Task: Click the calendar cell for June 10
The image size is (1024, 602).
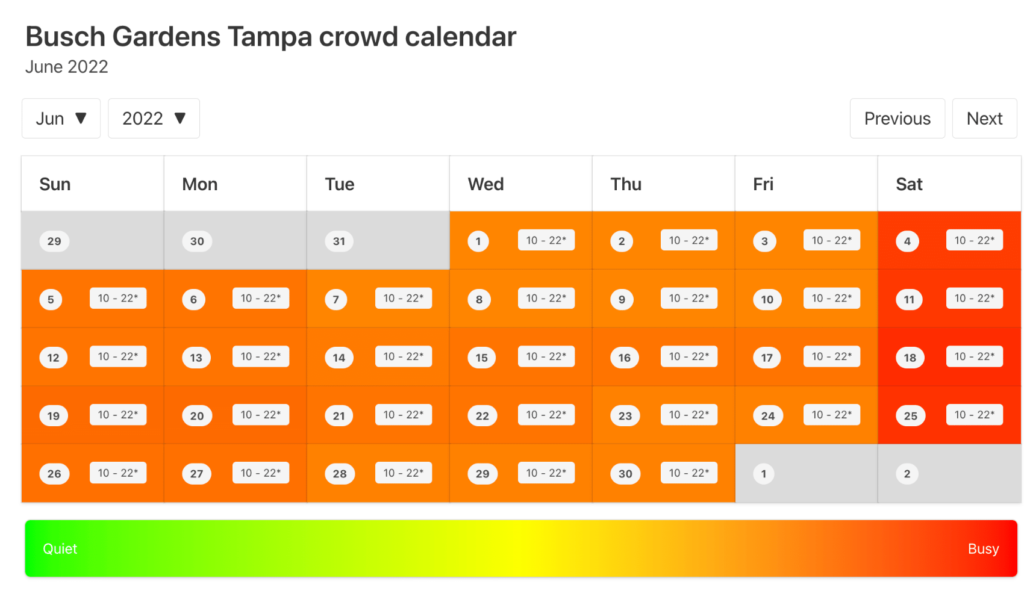Action: click(x=806, y=298)
